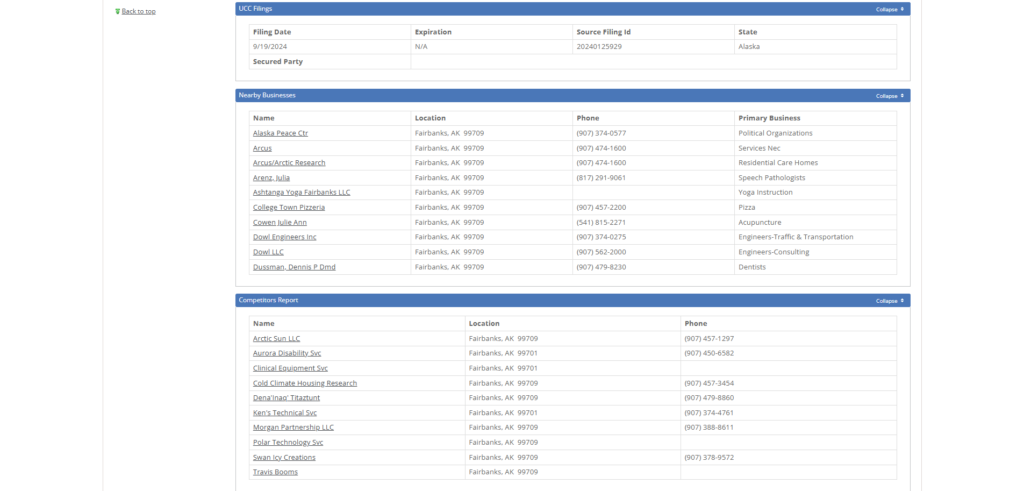1024x491 pixels.
Task: Collapse the Competitors Report section
Action: (x=889, y=300)
